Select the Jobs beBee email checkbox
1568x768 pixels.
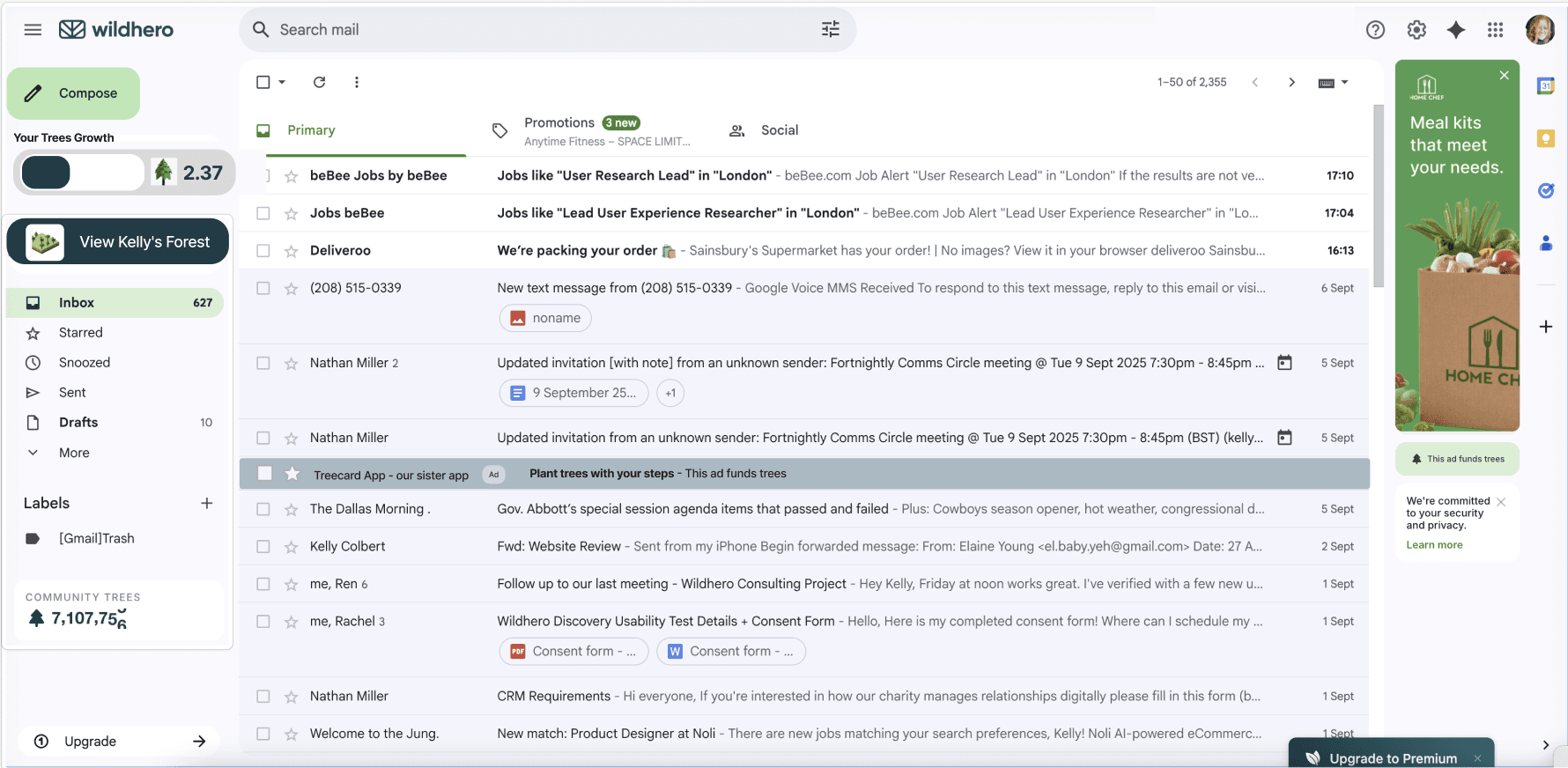click(263, 213)
